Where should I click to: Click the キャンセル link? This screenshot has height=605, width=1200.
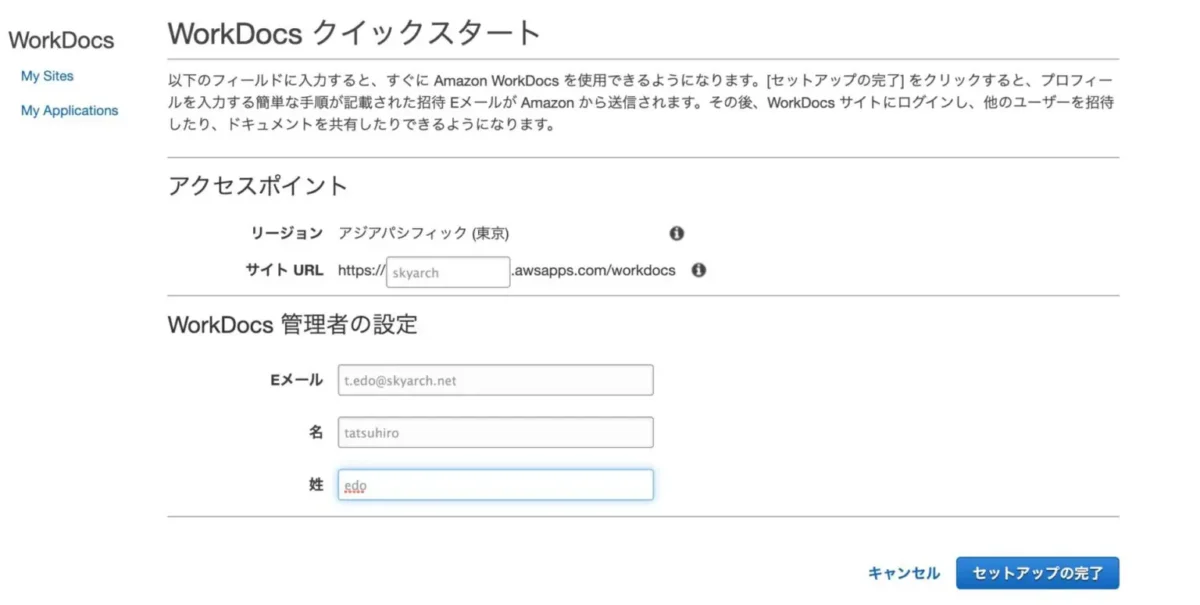tap(904, 573)
